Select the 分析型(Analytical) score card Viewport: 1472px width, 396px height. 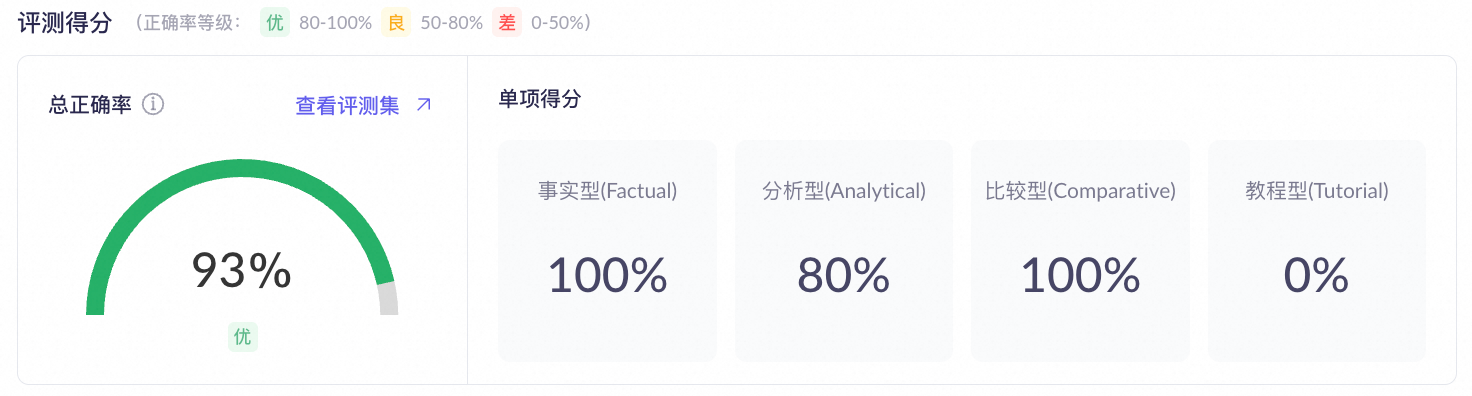click(844, 250)
